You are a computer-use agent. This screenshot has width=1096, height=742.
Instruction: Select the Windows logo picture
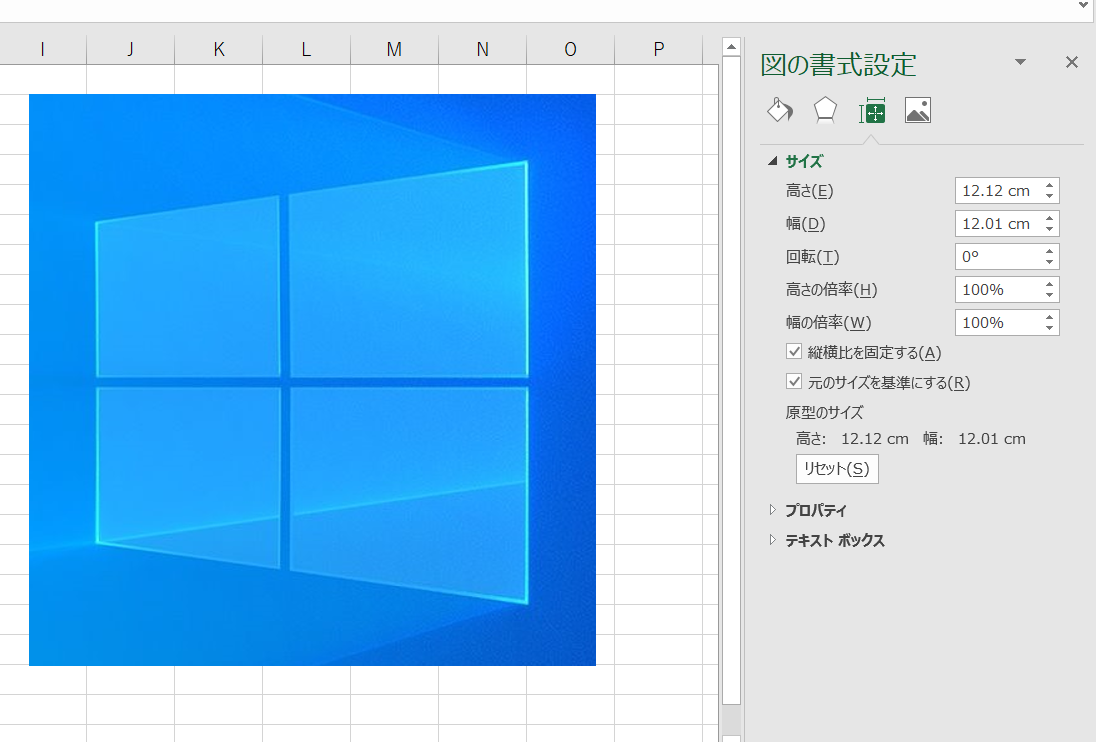(312, 379)
